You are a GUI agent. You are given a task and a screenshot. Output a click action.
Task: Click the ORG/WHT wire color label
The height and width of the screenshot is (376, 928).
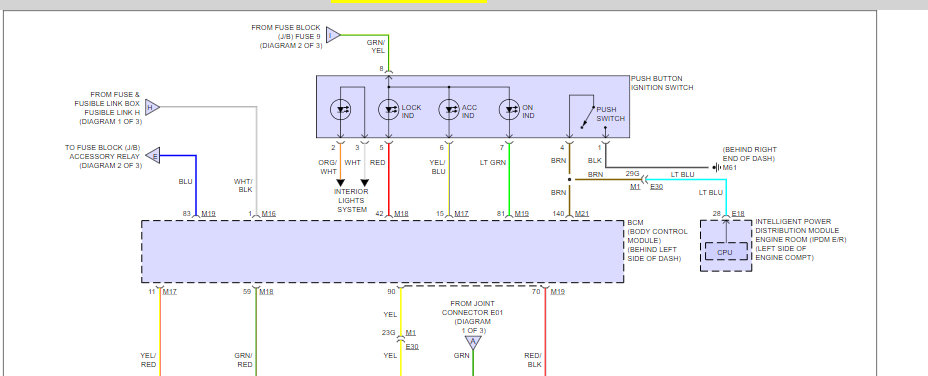[x=327, y=166]
